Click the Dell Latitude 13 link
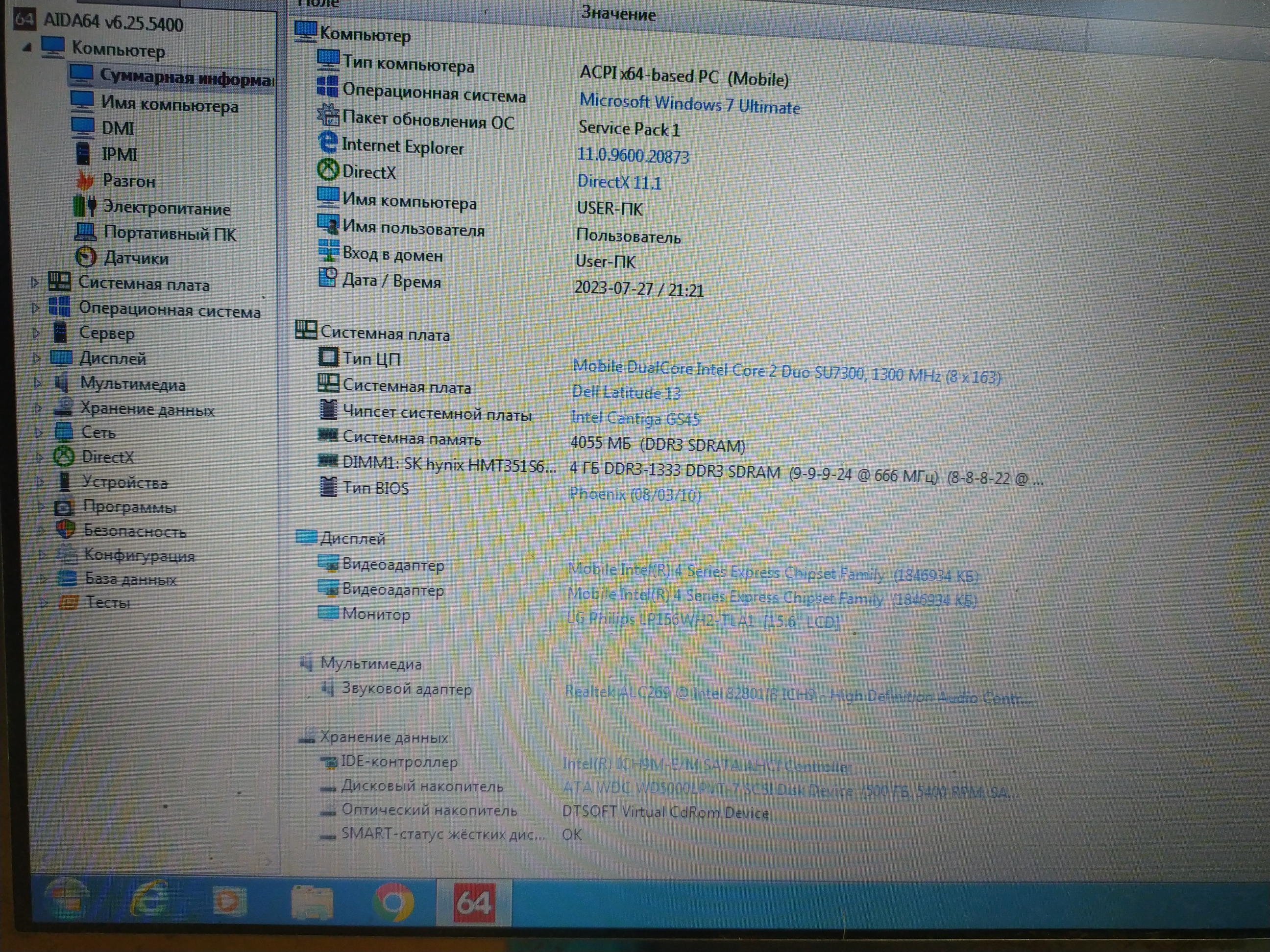The width and height of the screenshot is (1270, 952). coord(626,393)
